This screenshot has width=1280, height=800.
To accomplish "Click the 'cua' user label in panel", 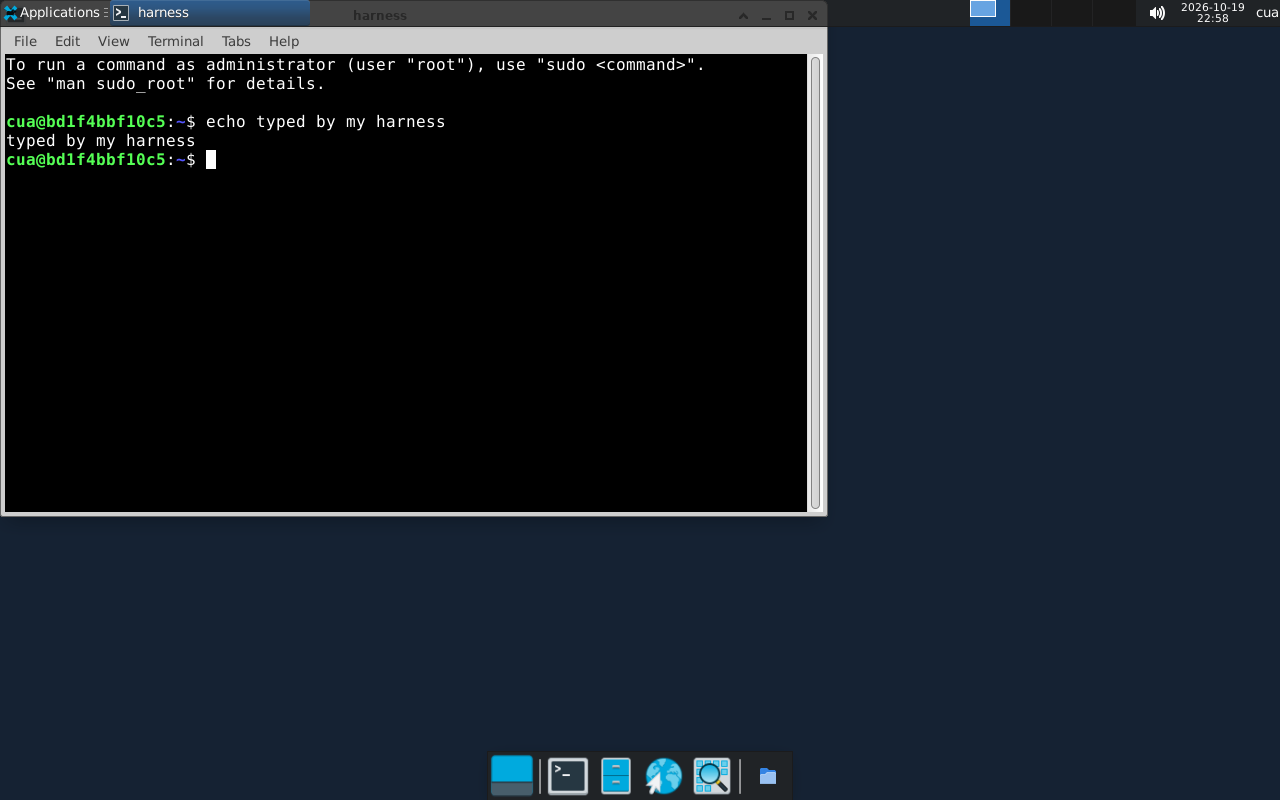I will point(1267,13).
